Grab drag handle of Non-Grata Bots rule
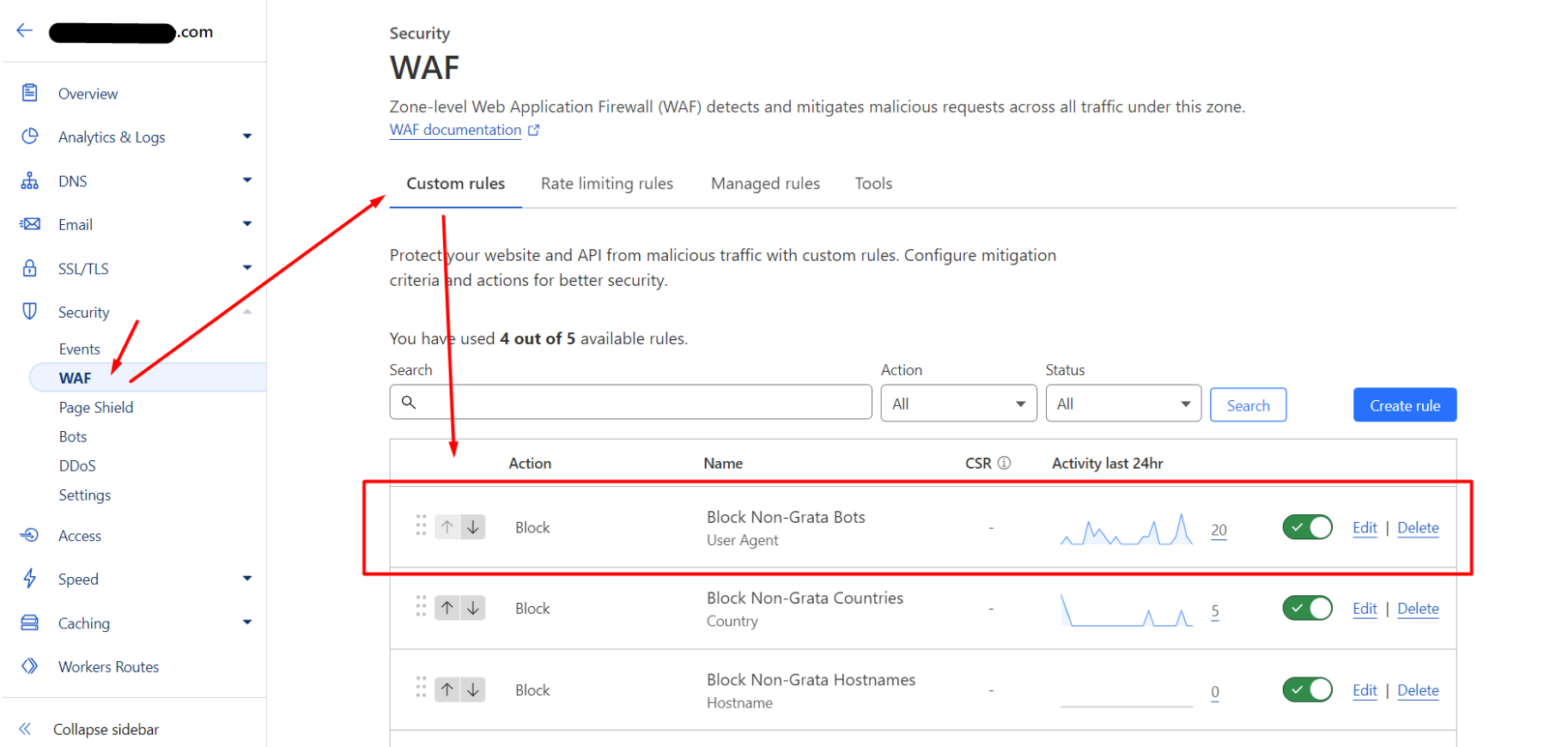The width and height of the screenshot is (1568, 747). 421,525
